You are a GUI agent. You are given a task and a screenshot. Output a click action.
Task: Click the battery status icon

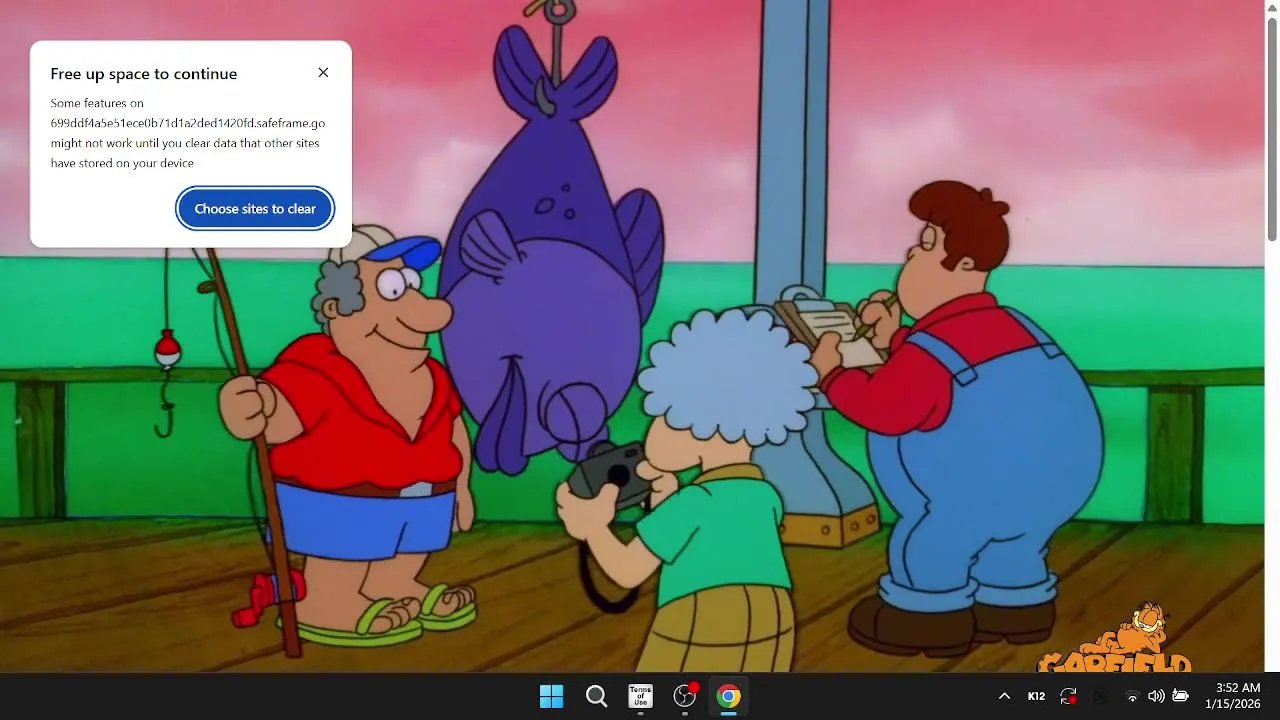(x=1180, y=696)
